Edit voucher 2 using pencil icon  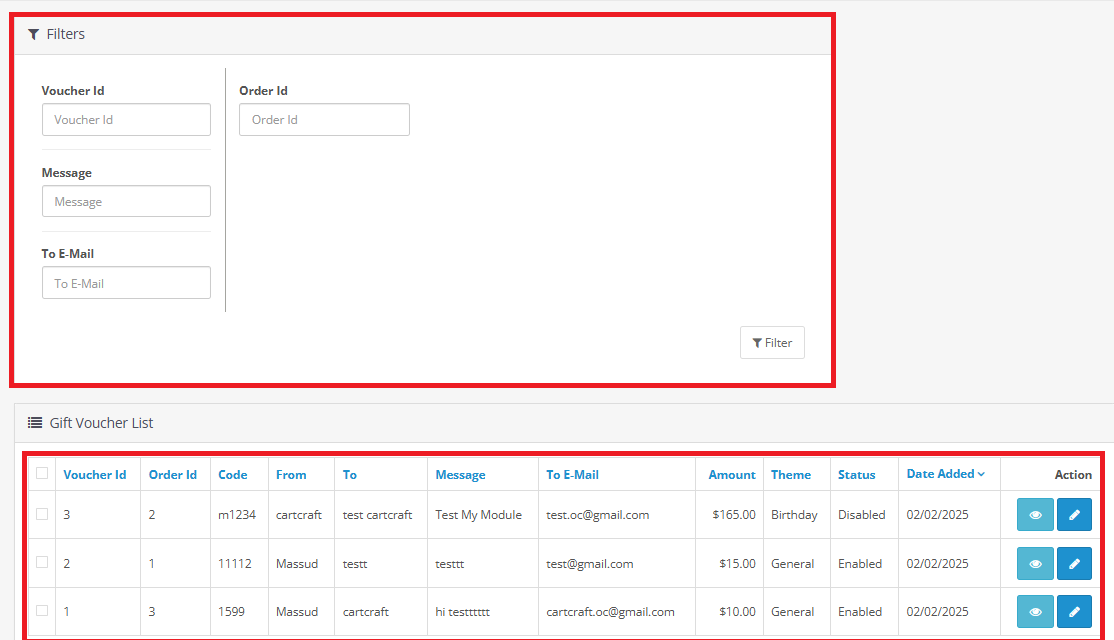point(1074,564)
